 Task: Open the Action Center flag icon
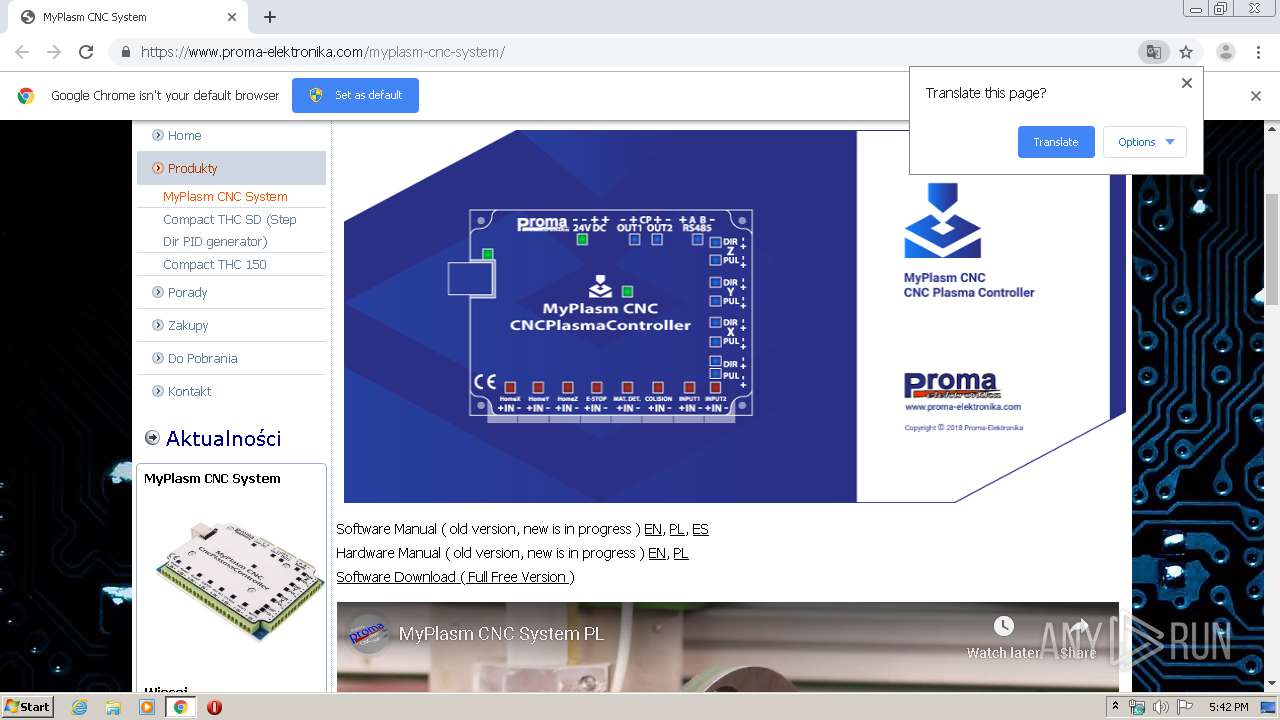(x=1184, y=707)
